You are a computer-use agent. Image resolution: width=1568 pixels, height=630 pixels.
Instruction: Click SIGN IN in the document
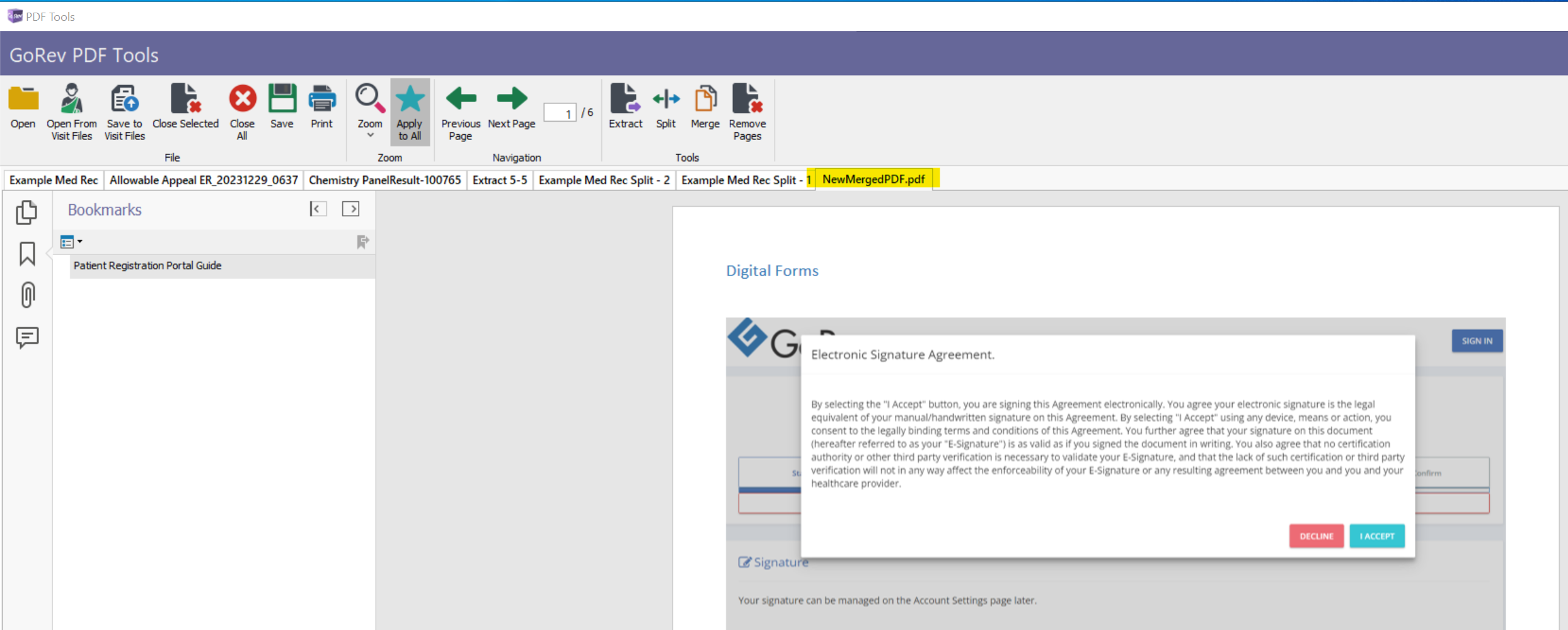click(1477, 341)
